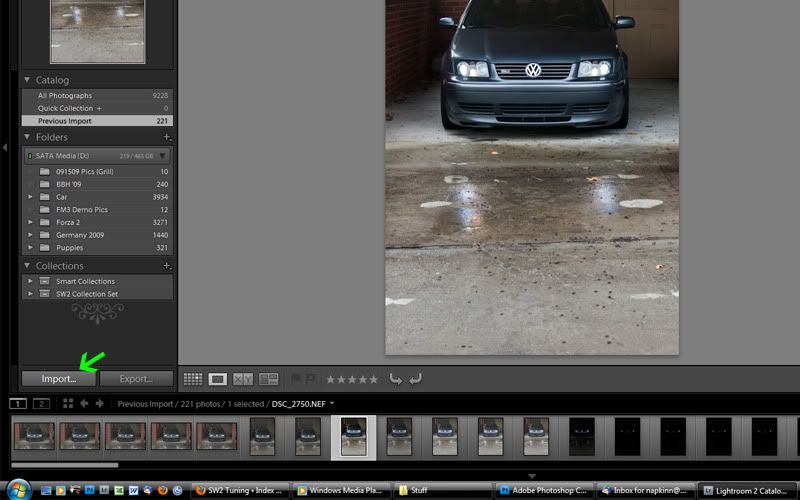Toggle second window button 2

(x=41, y=404)
